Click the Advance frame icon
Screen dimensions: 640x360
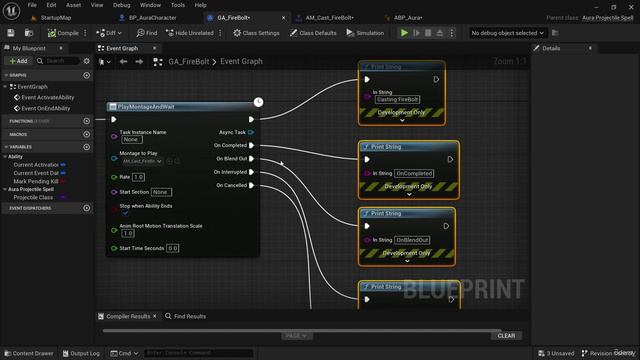[x=416, y=33]
